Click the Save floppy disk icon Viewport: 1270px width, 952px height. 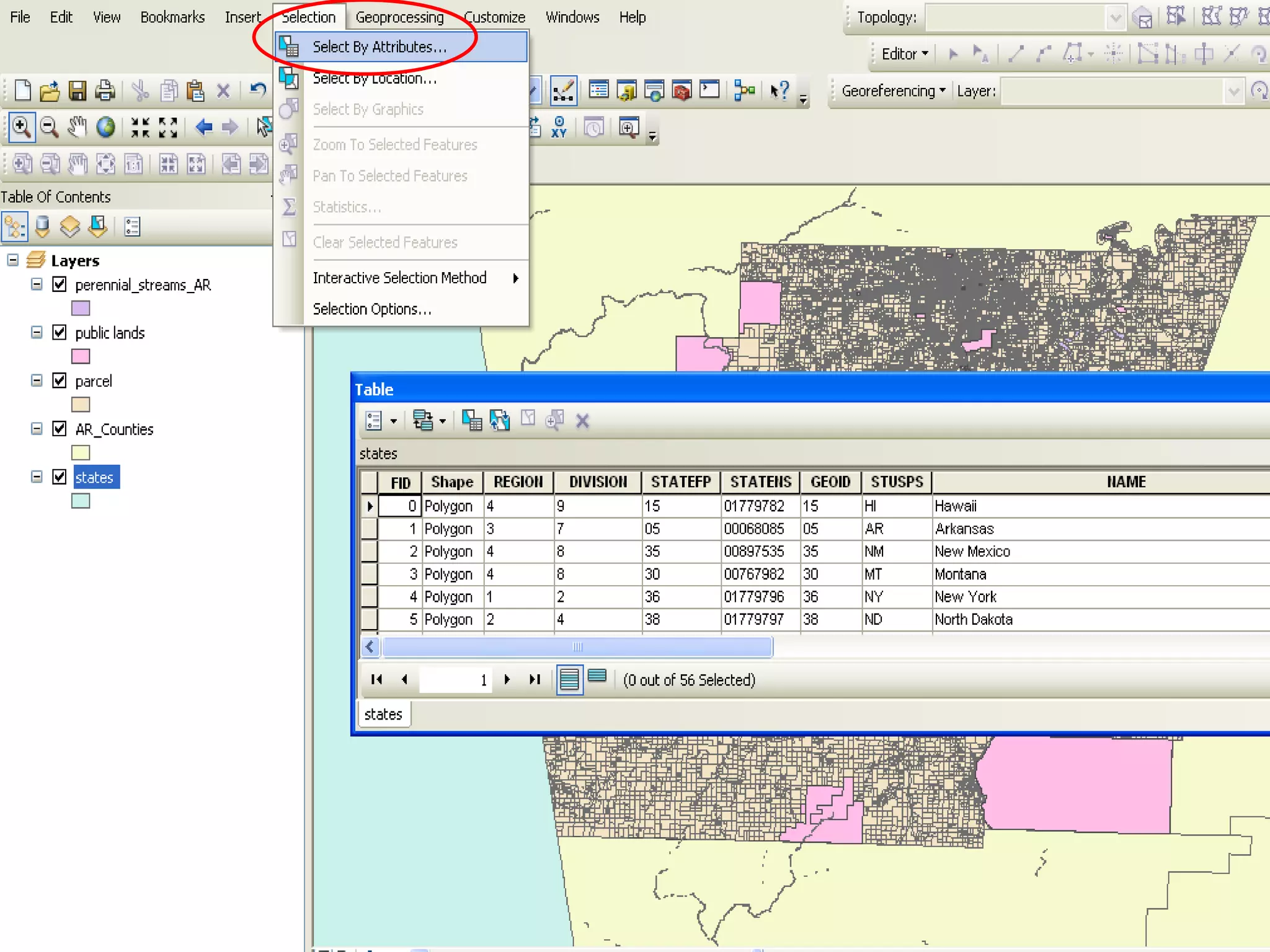(77, 91)
